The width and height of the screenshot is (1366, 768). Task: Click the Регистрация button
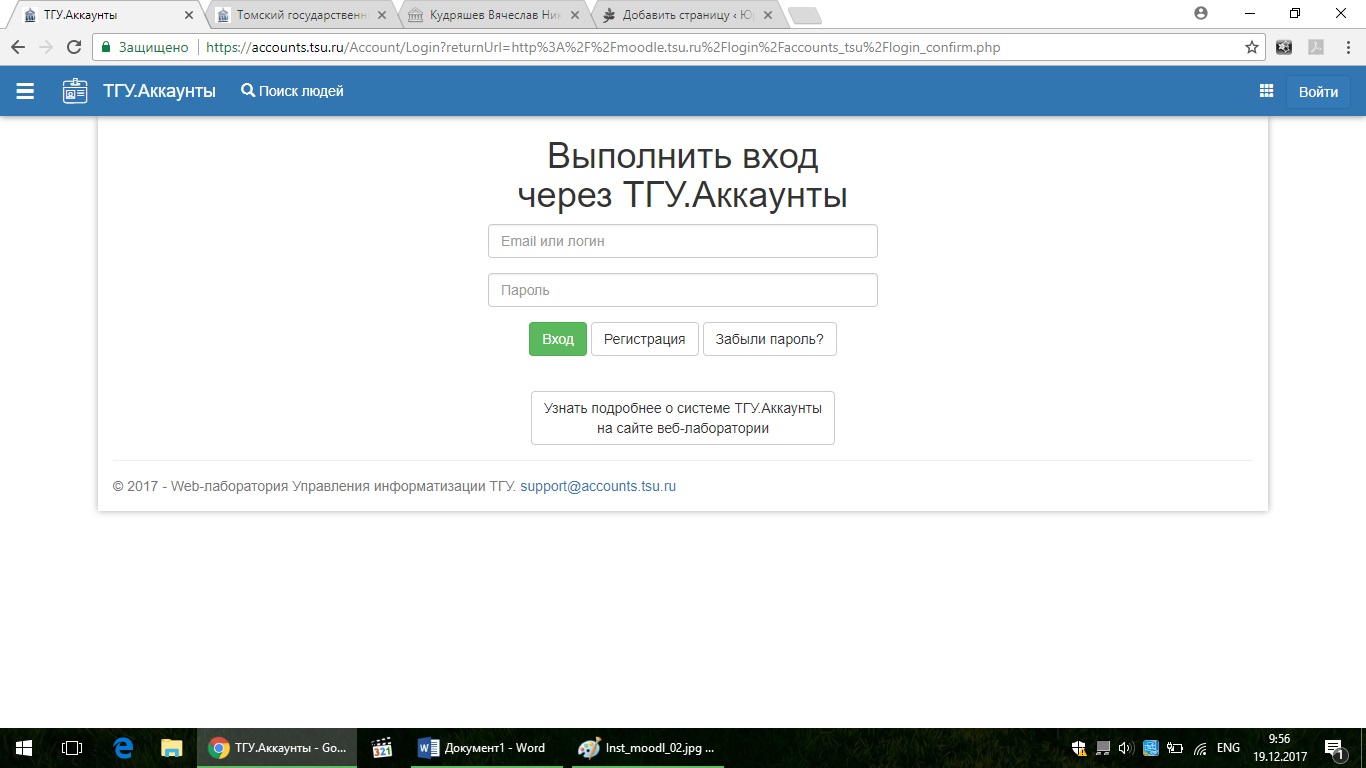(x=644, y=339)
